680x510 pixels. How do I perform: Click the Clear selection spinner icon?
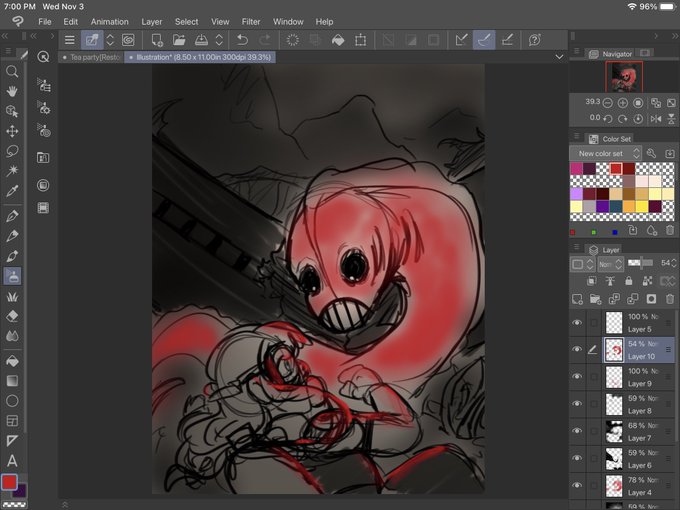click(293, 40)
